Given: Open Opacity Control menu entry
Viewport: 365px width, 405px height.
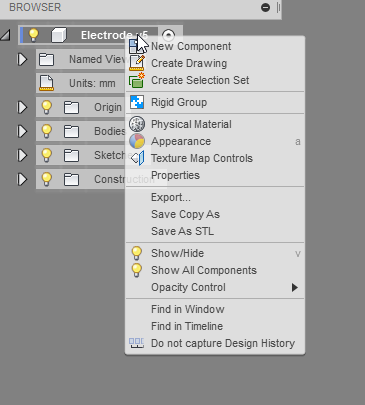Looking at the screenshot, I should click(215, 287).
